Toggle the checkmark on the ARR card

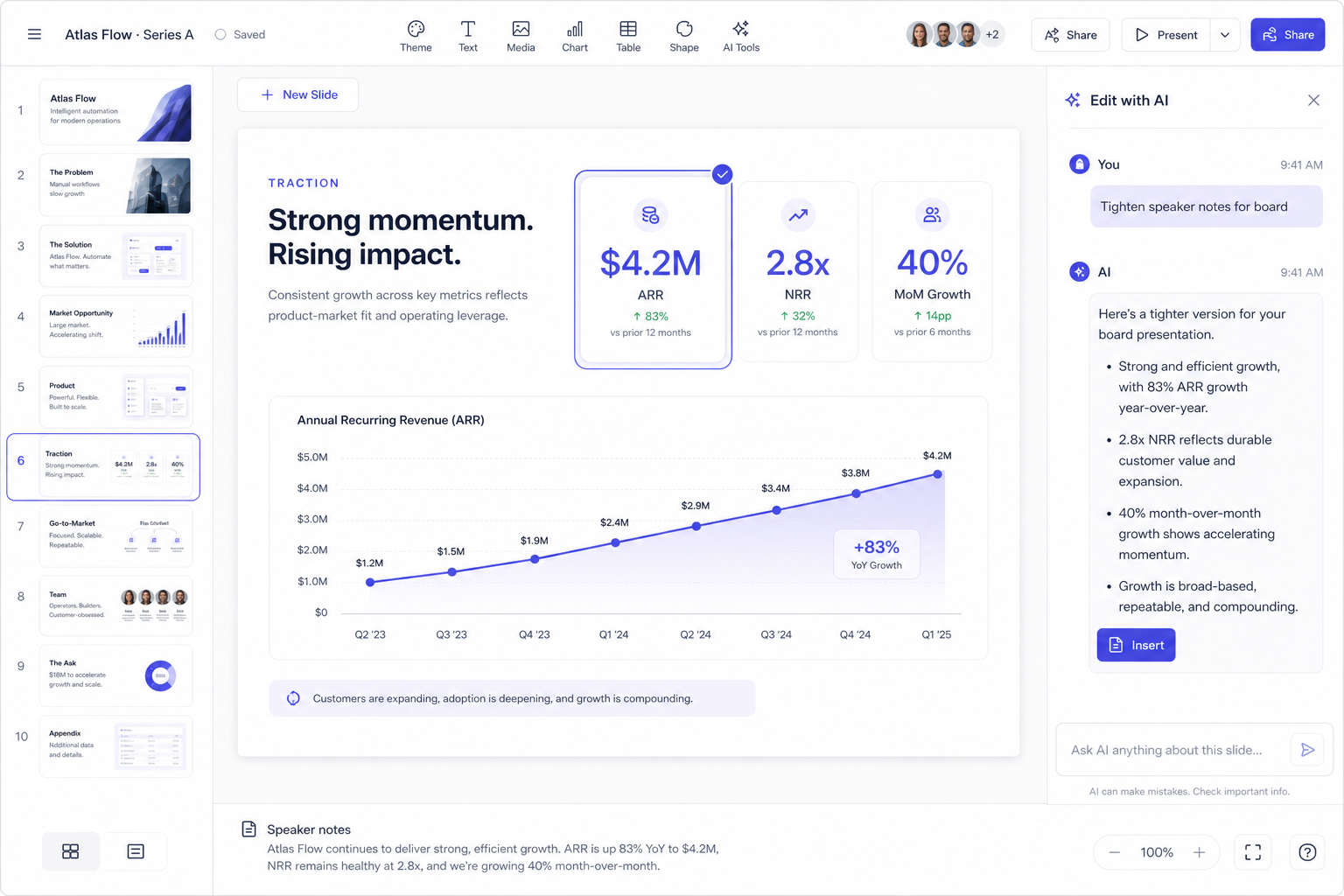[x=722, y=174]
